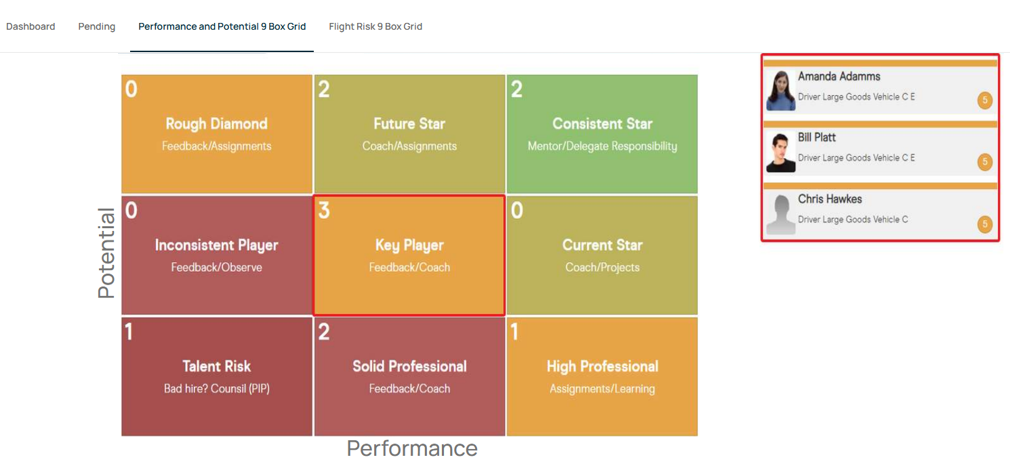The height and width of the screenshot is (473, 1010).
Task: Click Amanda Adamms' profile photo
Action: tap(781, 91)
